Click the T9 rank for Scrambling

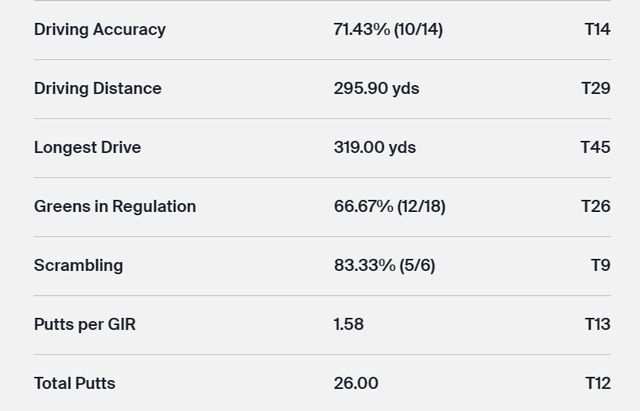tap(600, 265)
